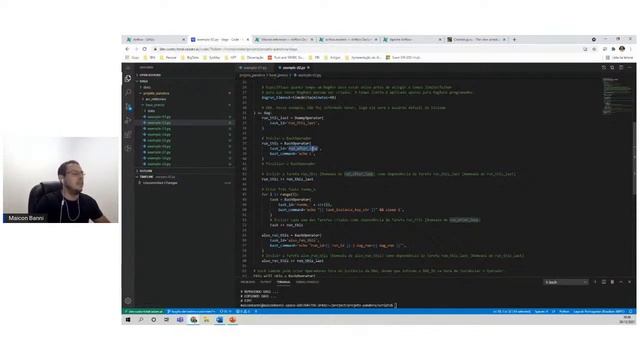640x360 pixels.
Task: Open the Chrome three-dot menu
Action: click(x=631, y=49)
